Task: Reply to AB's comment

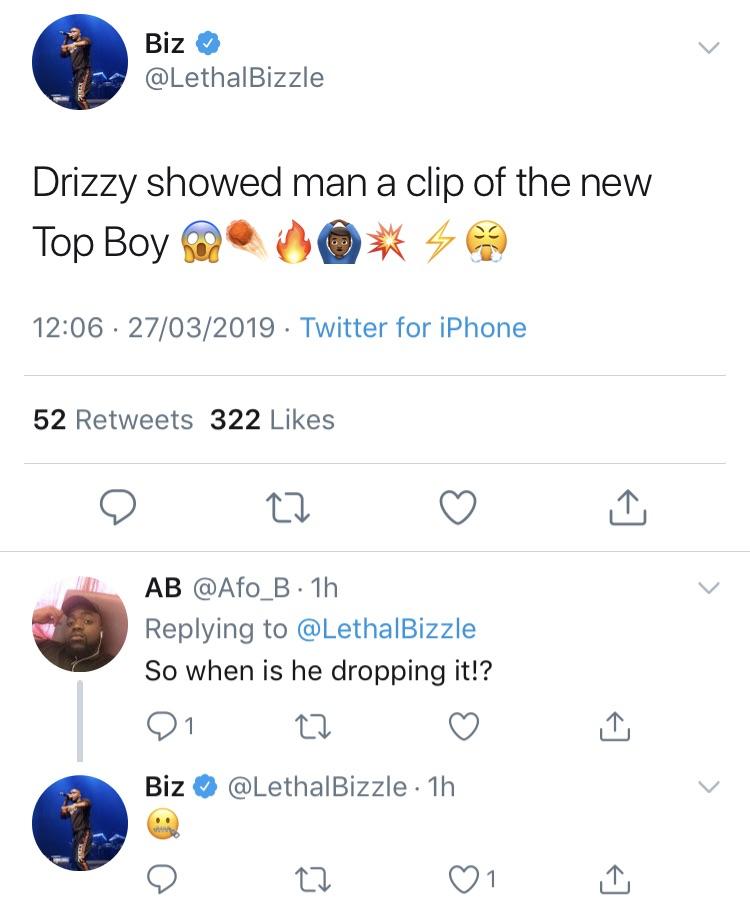Action: 162,723
